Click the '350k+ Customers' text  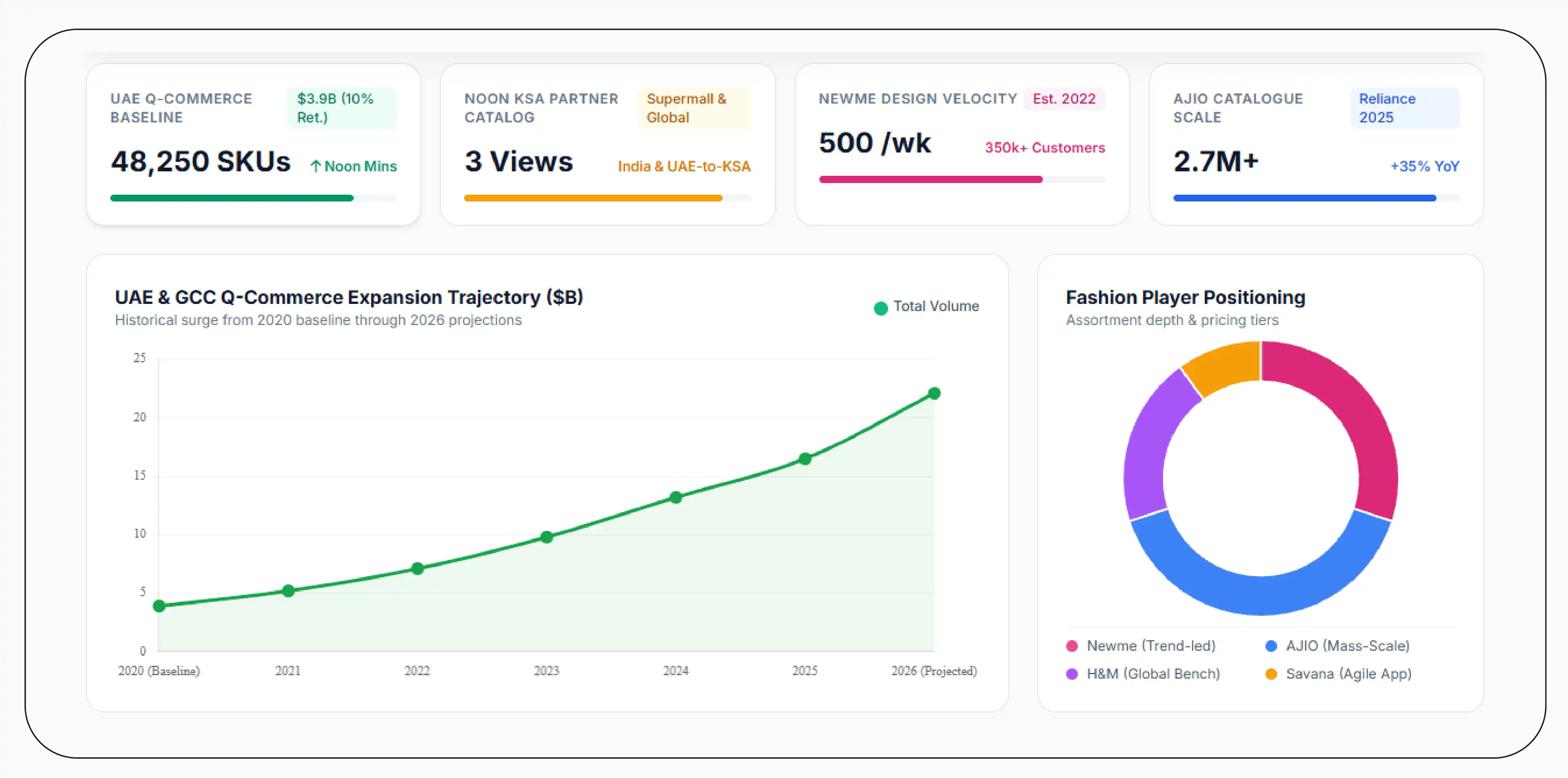1045,148
